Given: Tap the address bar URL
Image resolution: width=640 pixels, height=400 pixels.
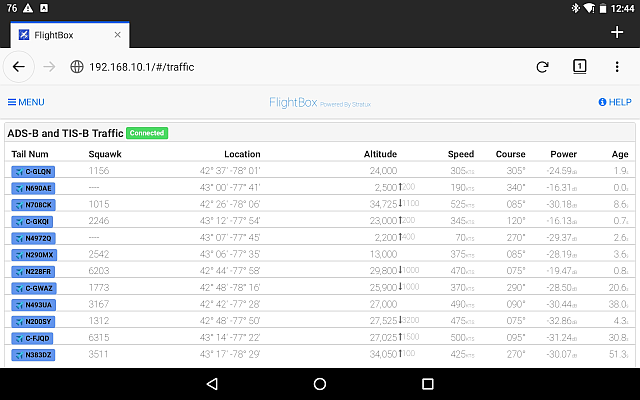Looking at the screenshot, I should (x=142, y=67).
